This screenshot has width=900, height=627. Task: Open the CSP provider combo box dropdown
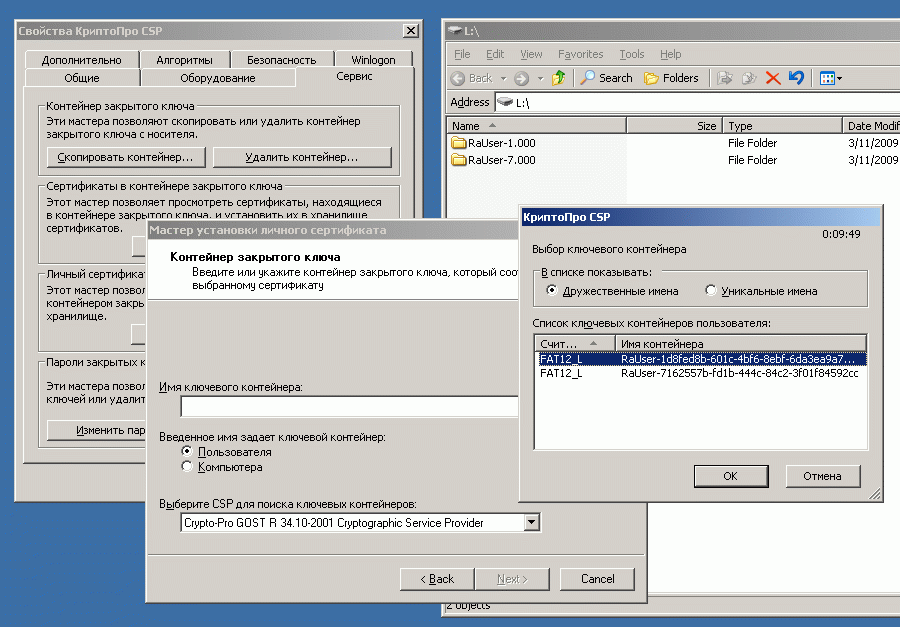coord(532,522)
